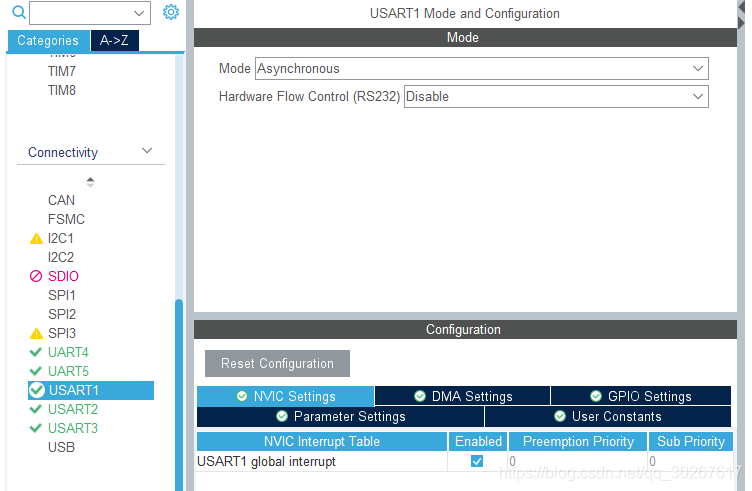Select USB peripheral
752x491 pixels.
pyautogui.click(x=61, y=447)
